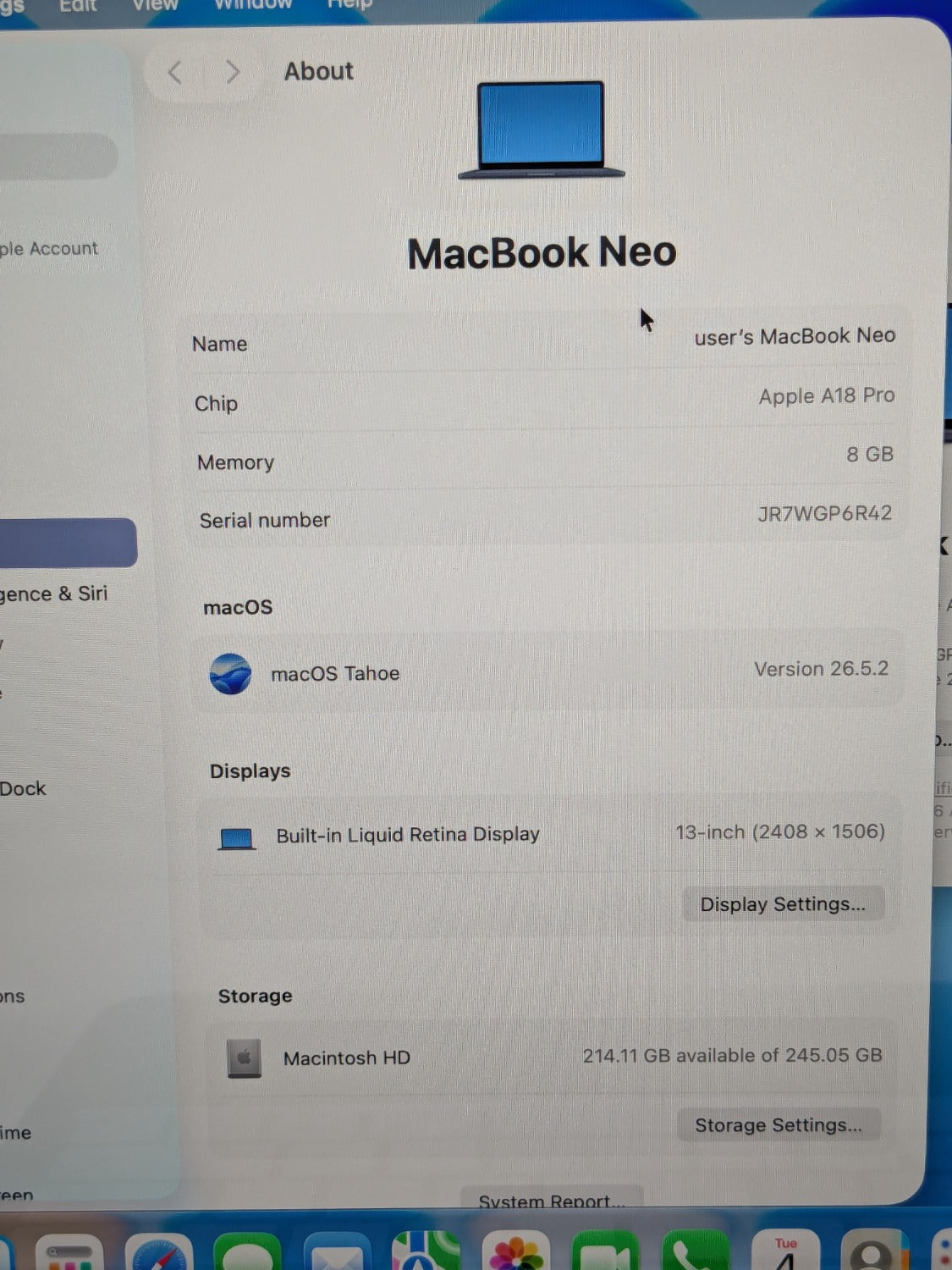
Task: Go back with the left chevron
Action: coord(175,73)
